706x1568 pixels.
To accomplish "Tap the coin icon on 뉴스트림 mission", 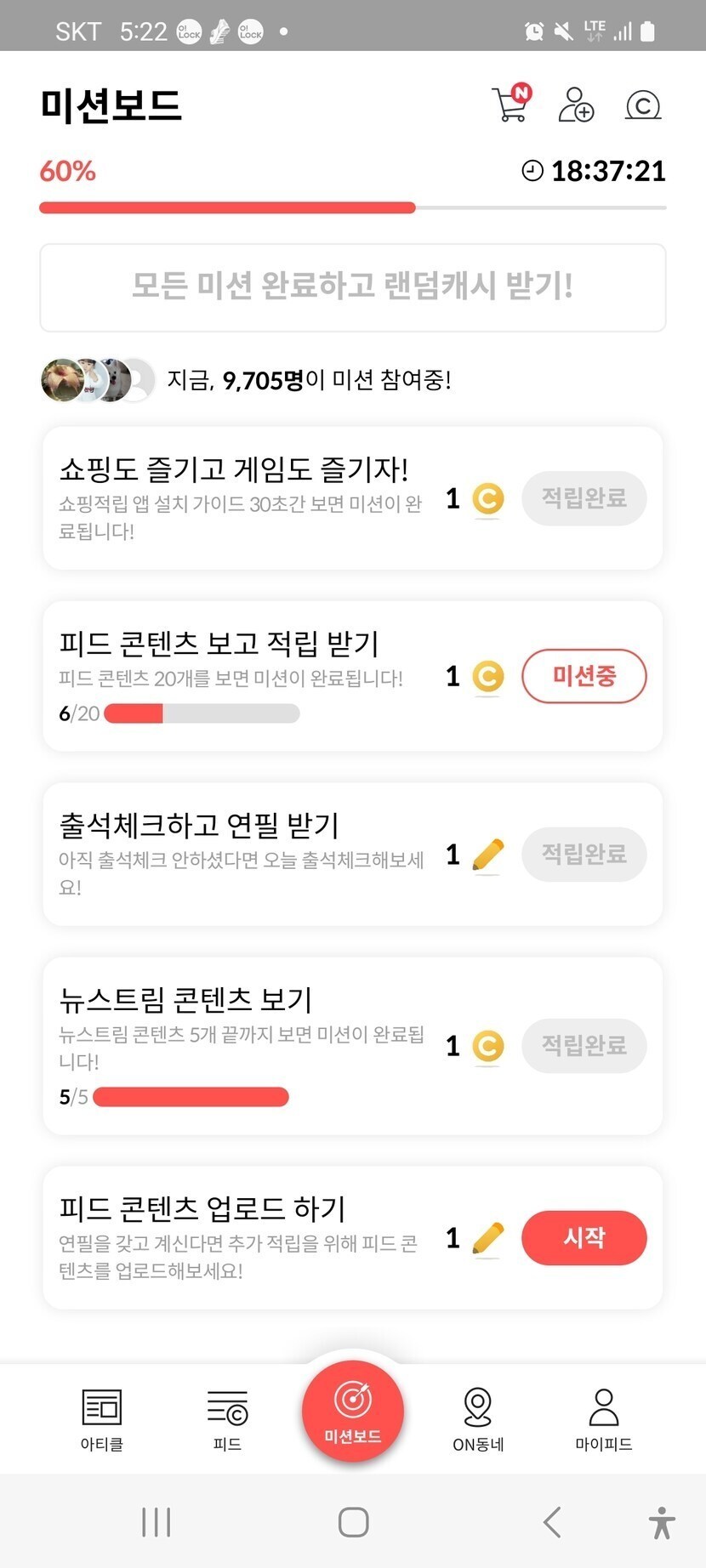I will click(487, 1046).
